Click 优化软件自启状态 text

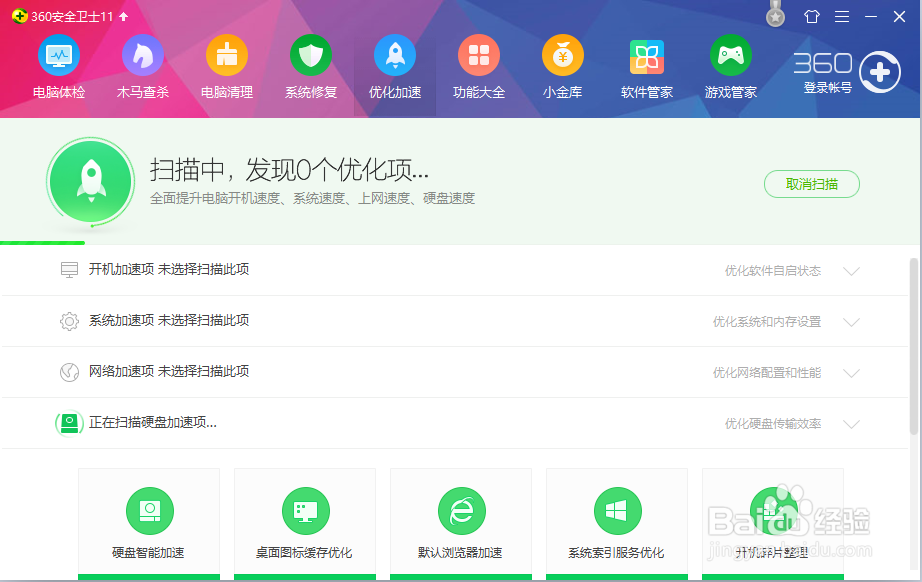tap(773, 270)
